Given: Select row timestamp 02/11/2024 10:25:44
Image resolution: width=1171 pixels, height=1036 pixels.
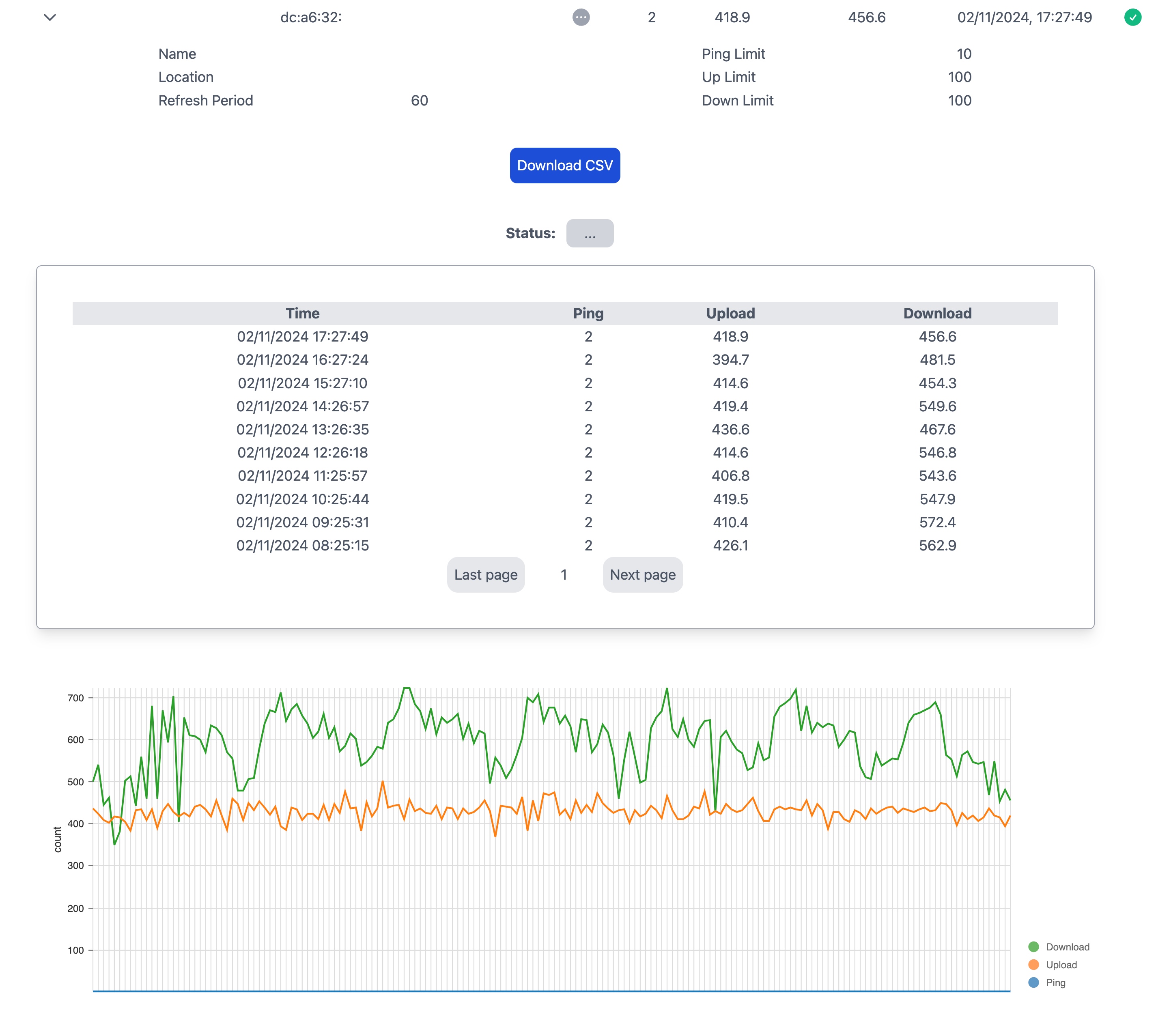Looking at the screenshot, I should point(303,499).
